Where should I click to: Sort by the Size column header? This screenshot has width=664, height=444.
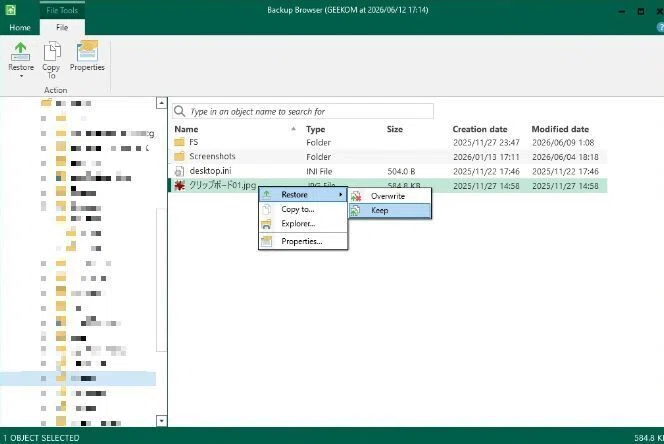click(395, 129)
